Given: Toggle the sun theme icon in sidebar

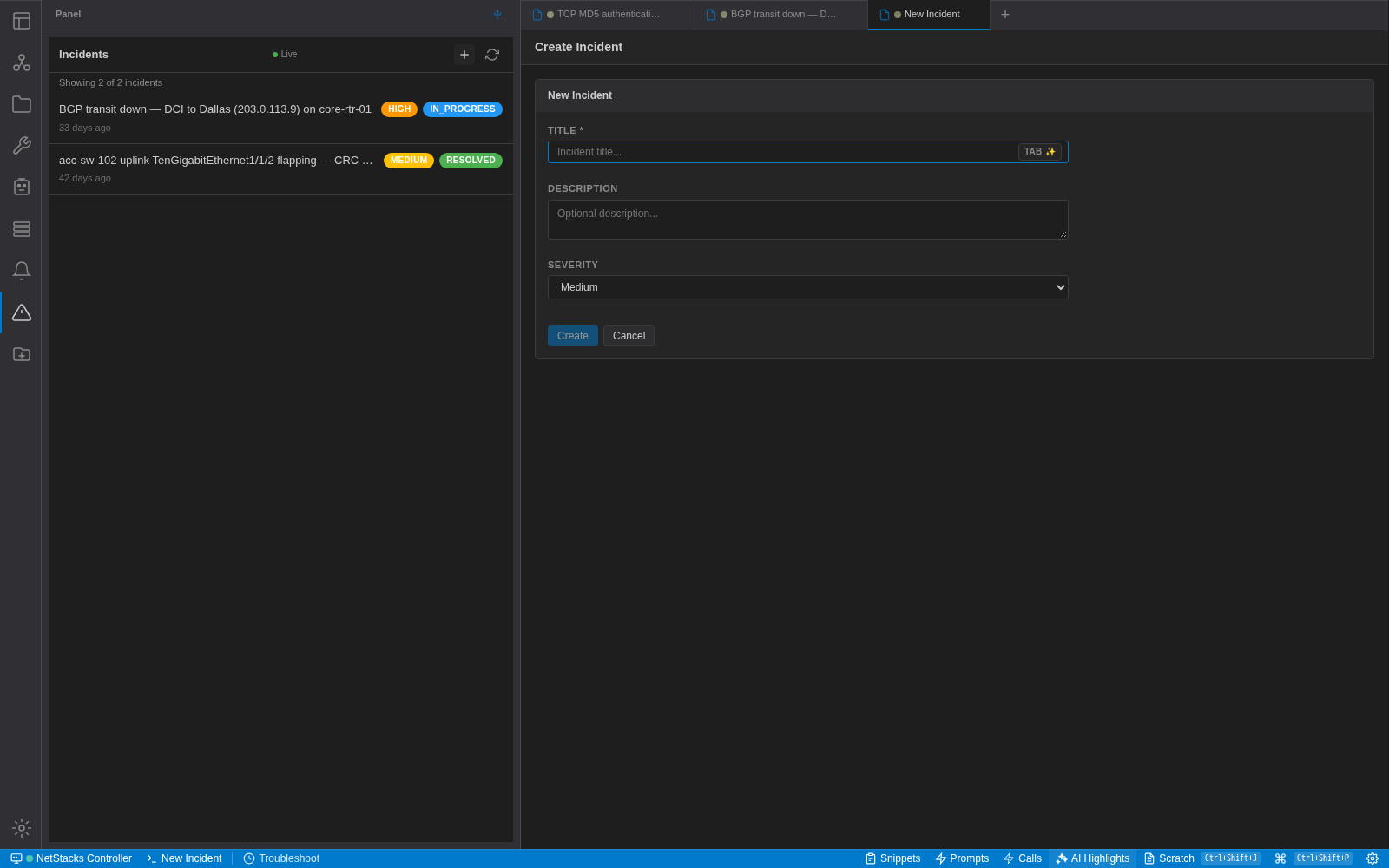Looking at the screenshot, I should 22,828.
